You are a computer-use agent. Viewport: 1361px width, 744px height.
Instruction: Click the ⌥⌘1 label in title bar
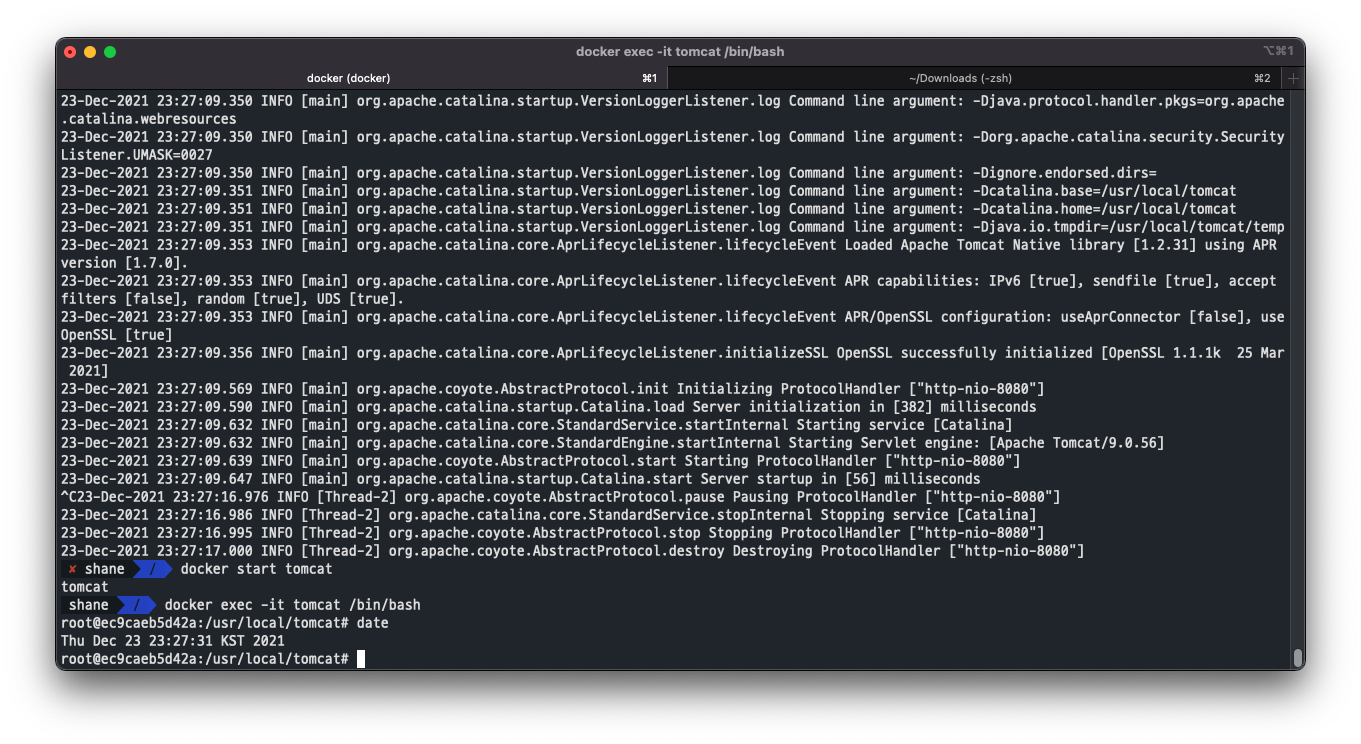point(1279,51)
